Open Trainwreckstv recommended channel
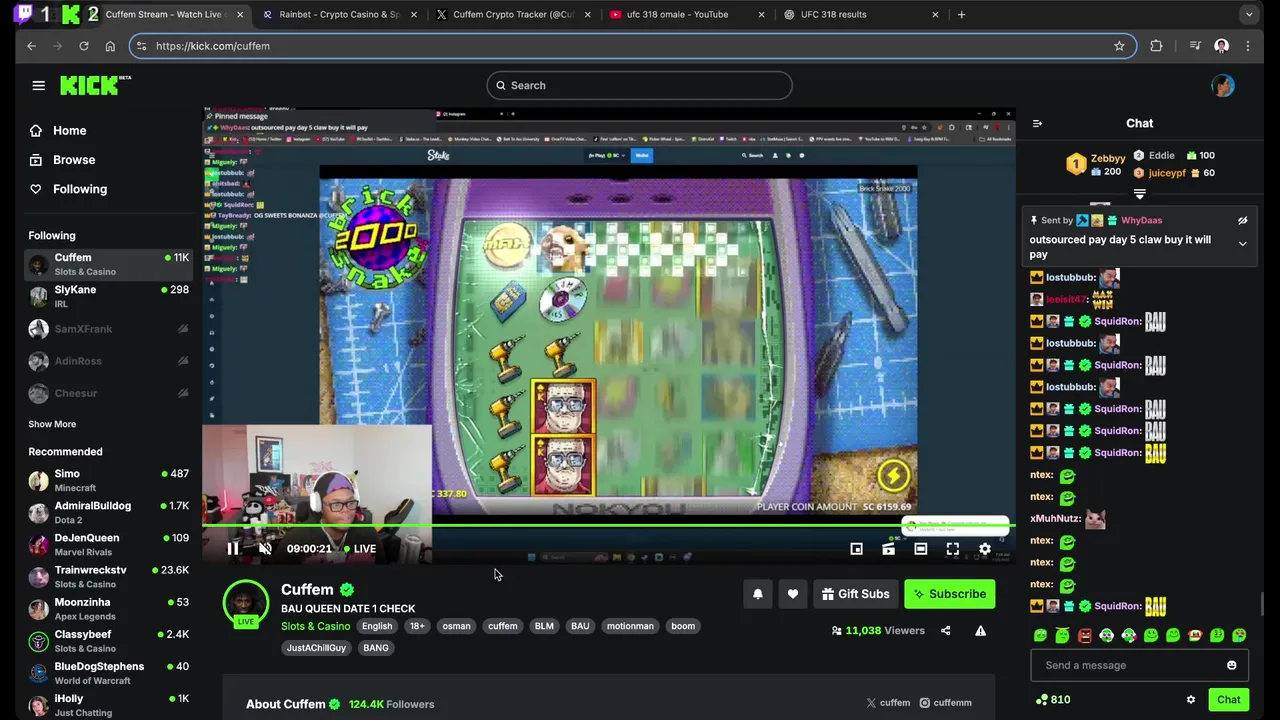Viewport: 1280px width, 720px height. point(108,576)
